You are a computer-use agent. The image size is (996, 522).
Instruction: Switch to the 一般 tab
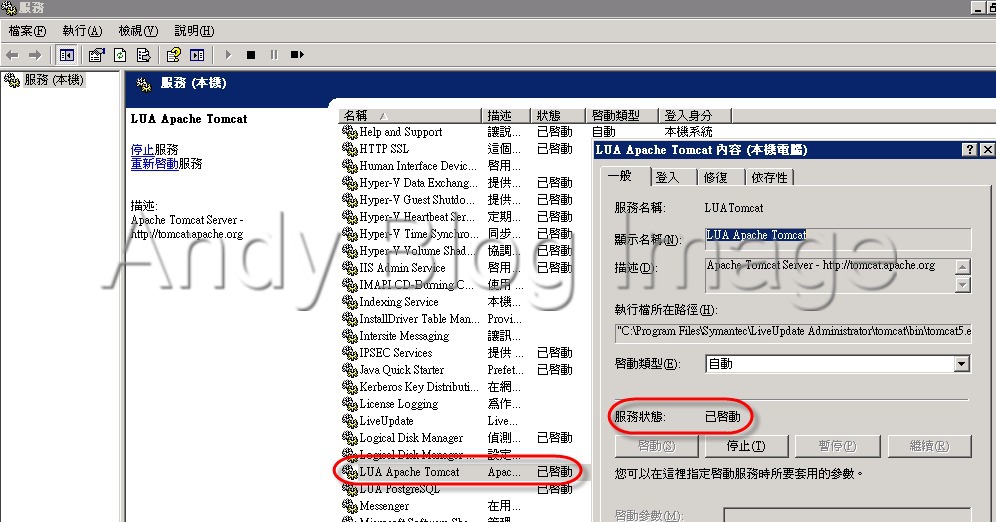pyautogui.click(x=624, y=176)
